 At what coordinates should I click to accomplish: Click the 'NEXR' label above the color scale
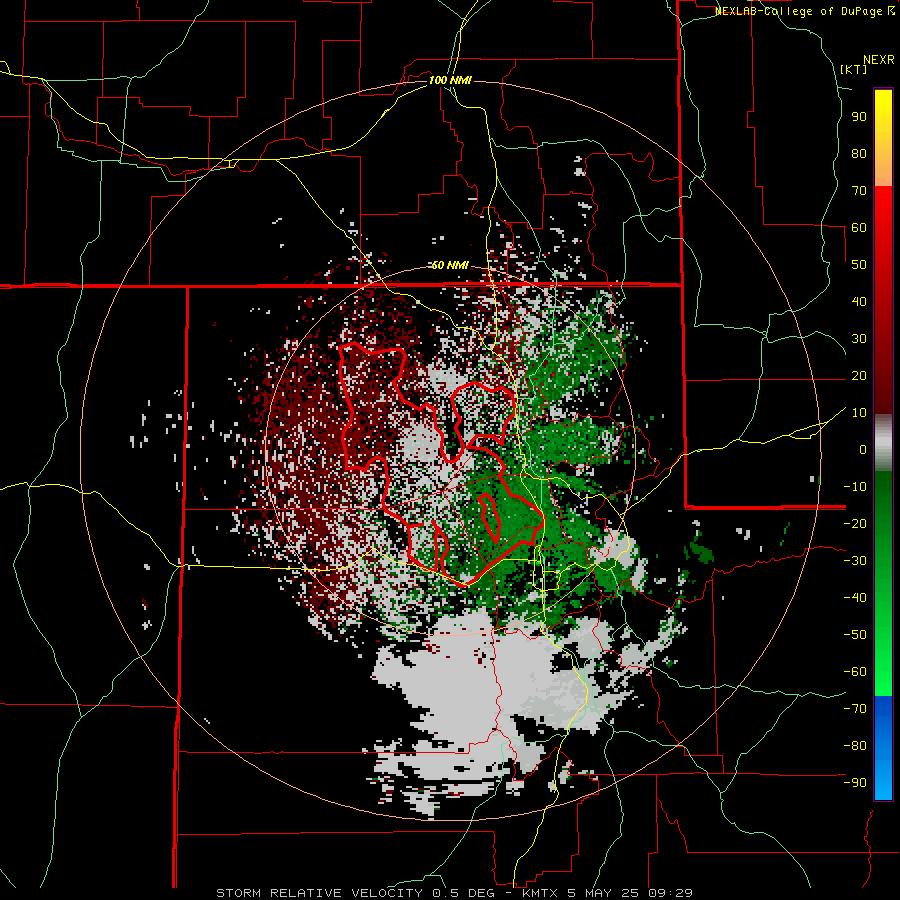879,60
